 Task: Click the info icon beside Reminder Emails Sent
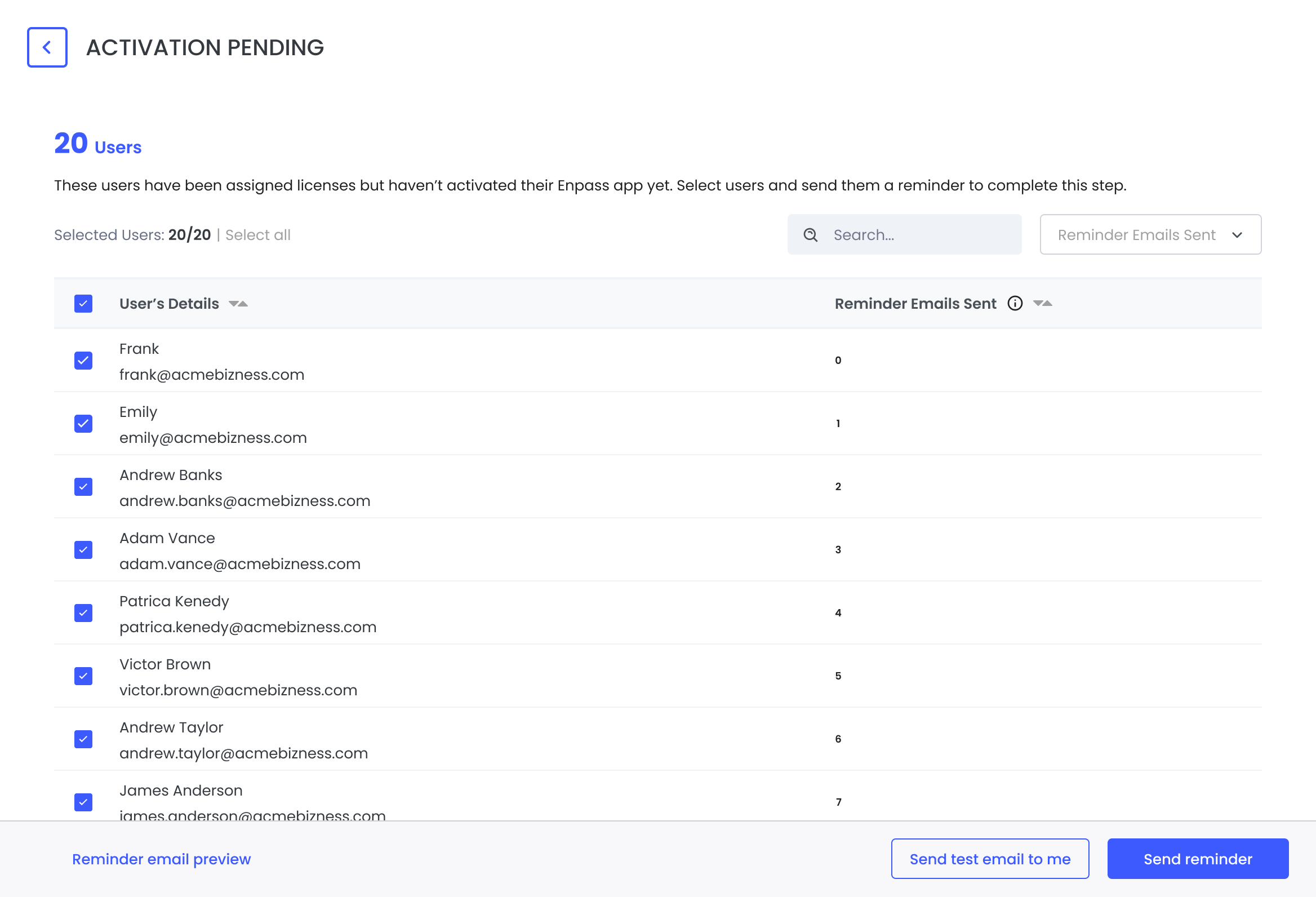point(1015,304)
